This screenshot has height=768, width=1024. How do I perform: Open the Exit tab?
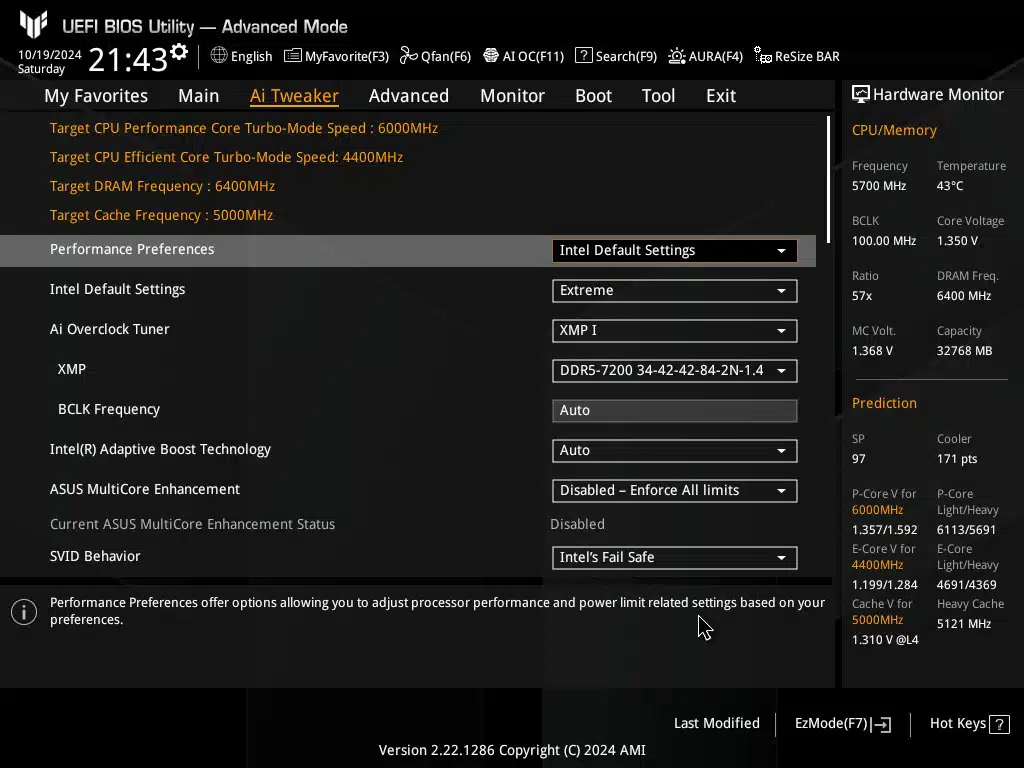click(x=721, y=96)
